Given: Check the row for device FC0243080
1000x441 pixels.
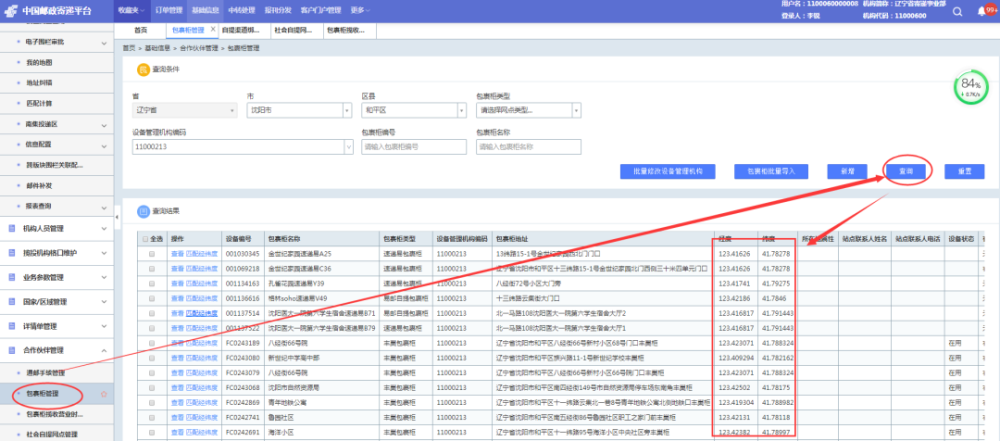Looking at the screenshot, I should tap(152, 358).
